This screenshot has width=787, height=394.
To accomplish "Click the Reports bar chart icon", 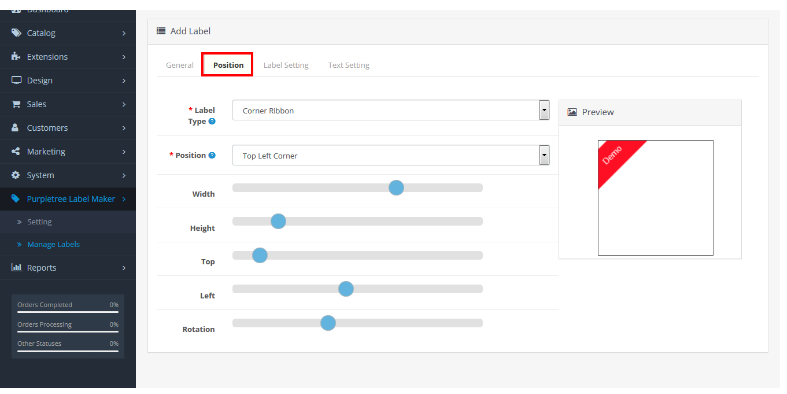I will pyautogui.click(x=16, y=268).
